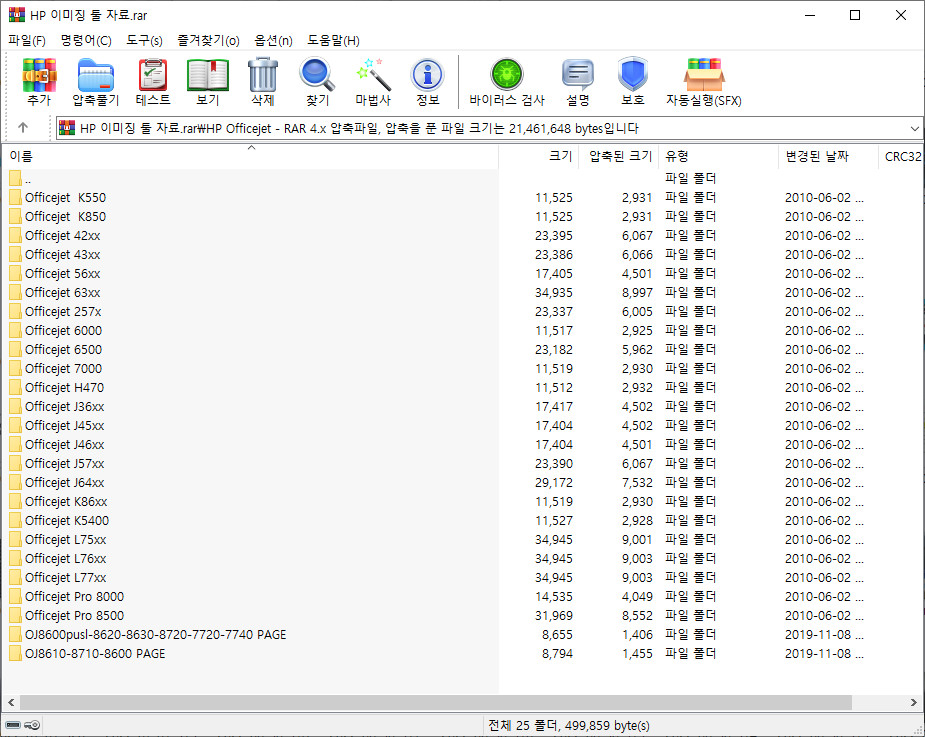Open the View (보기) toolbar icon

[208, 81]
